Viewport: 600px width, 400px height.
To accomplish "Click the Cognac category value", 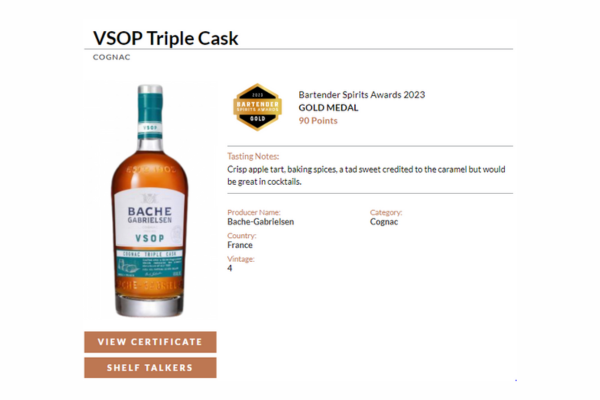I will pyautogui.click(x=384, y=222).
